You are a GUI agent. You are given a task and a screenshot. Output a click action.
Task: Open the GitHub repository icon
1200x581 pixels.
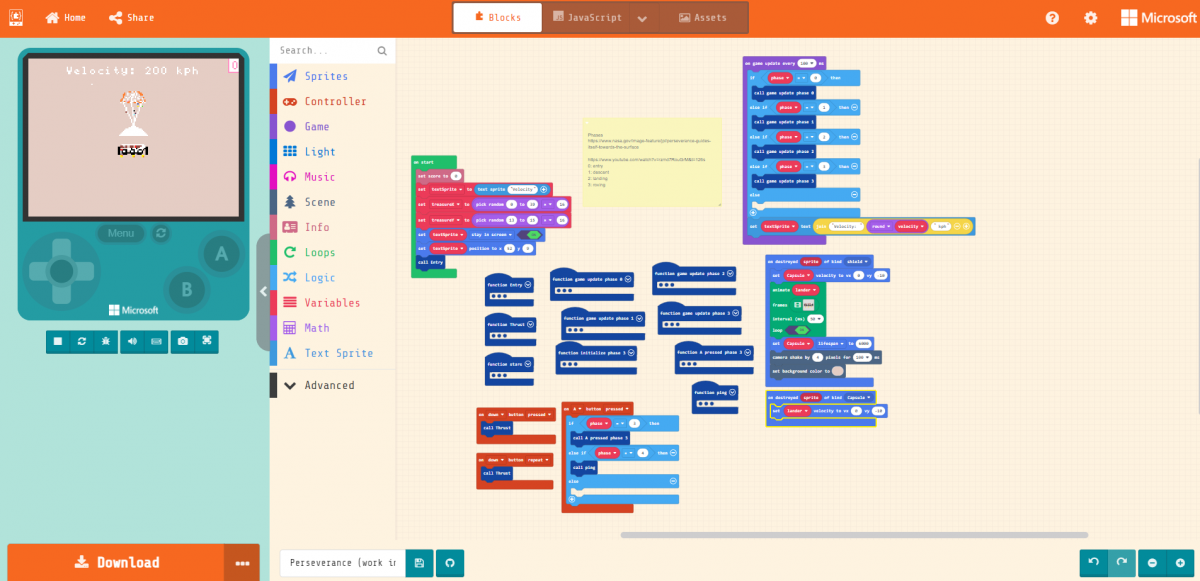[x=449, y=563]
